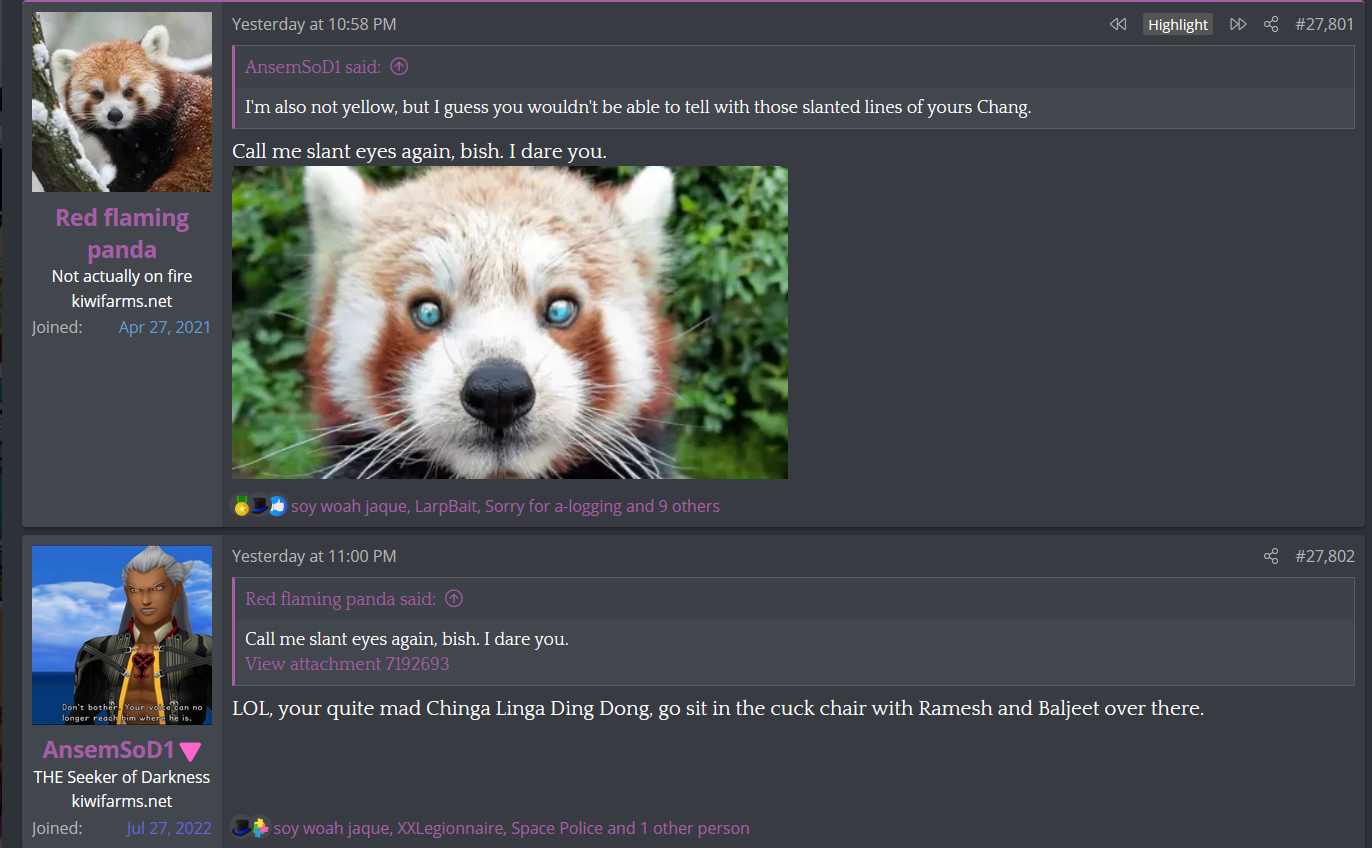Image resolution: width=1372 pixels, height=848 pixels.
Task: Open View attachment 7192693 link
Action: (347, 664)
